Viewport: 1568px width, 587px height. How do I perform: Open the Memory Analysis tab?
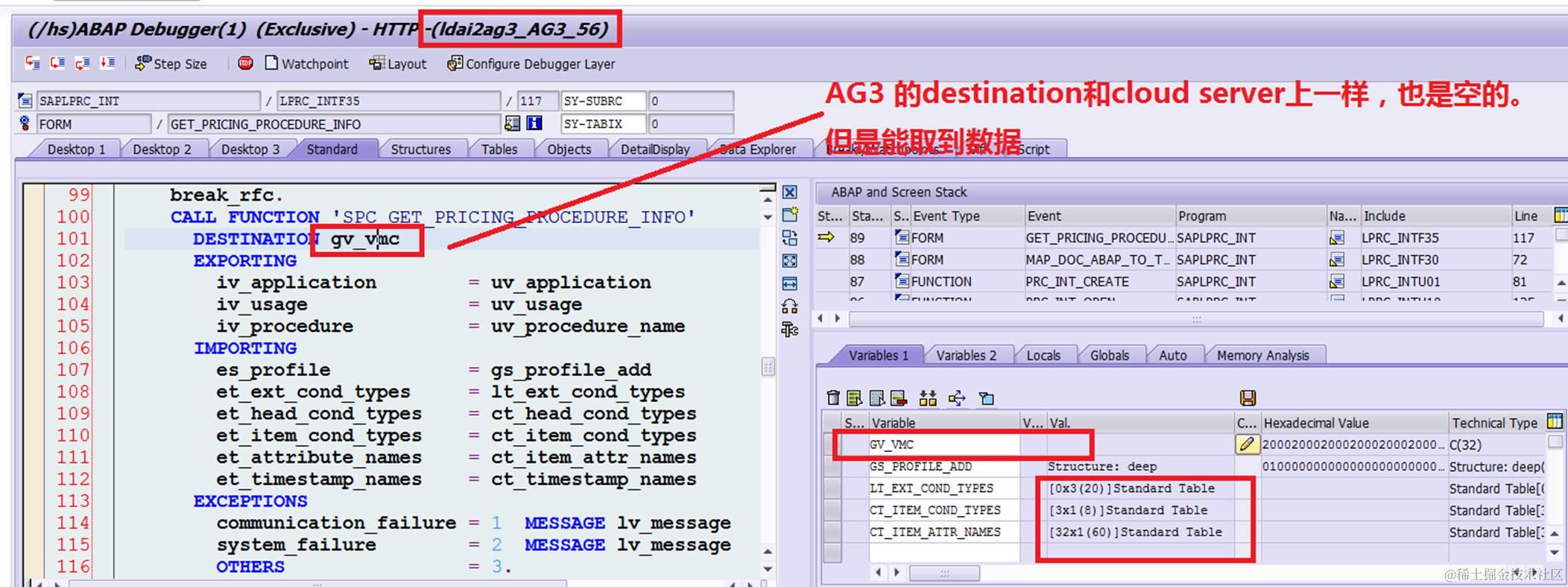[1262, 356]
